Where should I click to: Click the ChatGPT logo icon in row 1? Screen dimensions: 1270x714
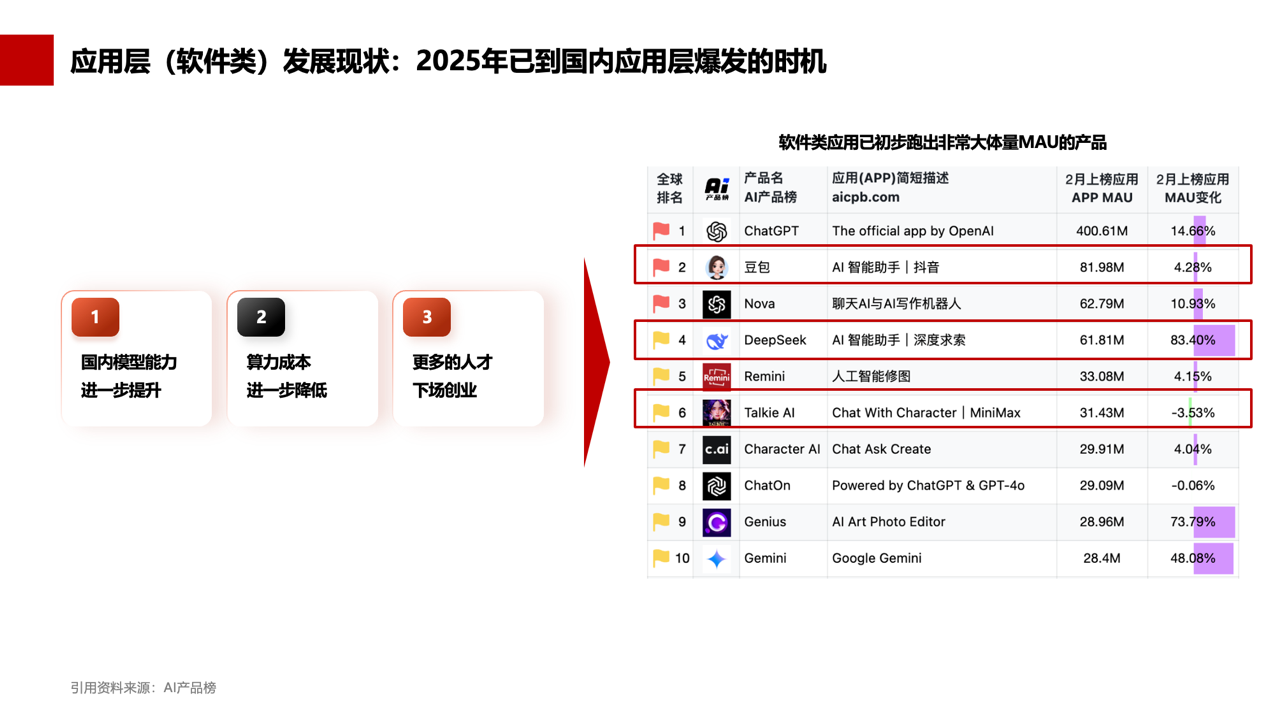tap(716, 231)
